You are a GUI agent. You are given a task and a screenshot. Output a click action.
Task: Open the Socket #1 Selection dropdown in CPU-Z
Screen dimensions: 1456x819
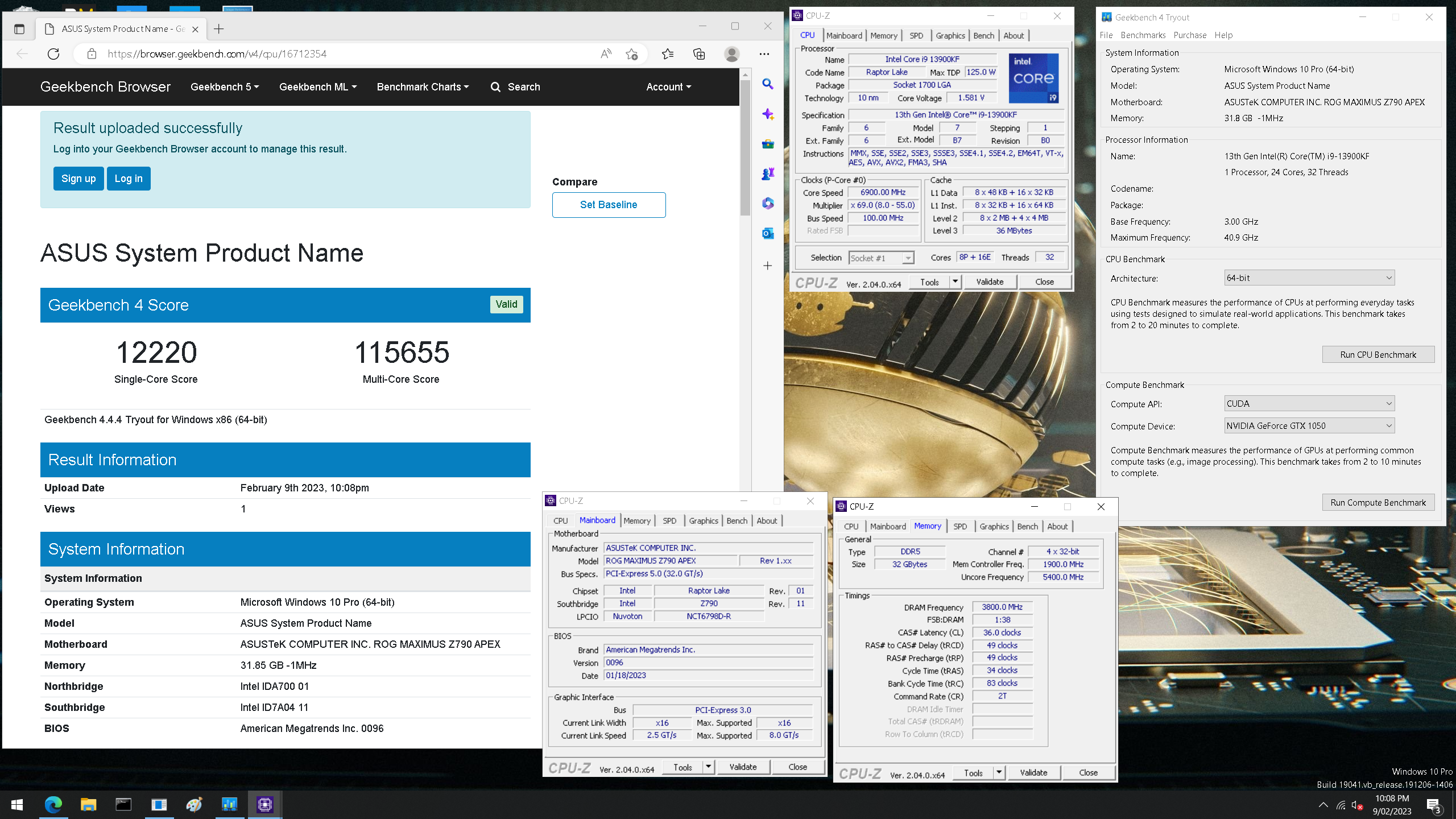click(x=882, y=258)
